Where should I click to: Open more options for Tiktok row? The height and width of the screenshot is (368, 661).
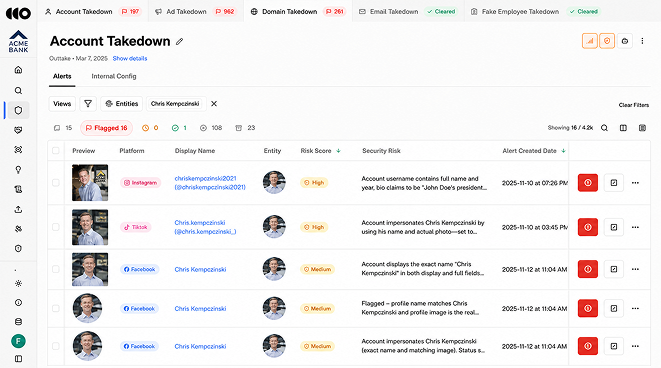(635, 227)
